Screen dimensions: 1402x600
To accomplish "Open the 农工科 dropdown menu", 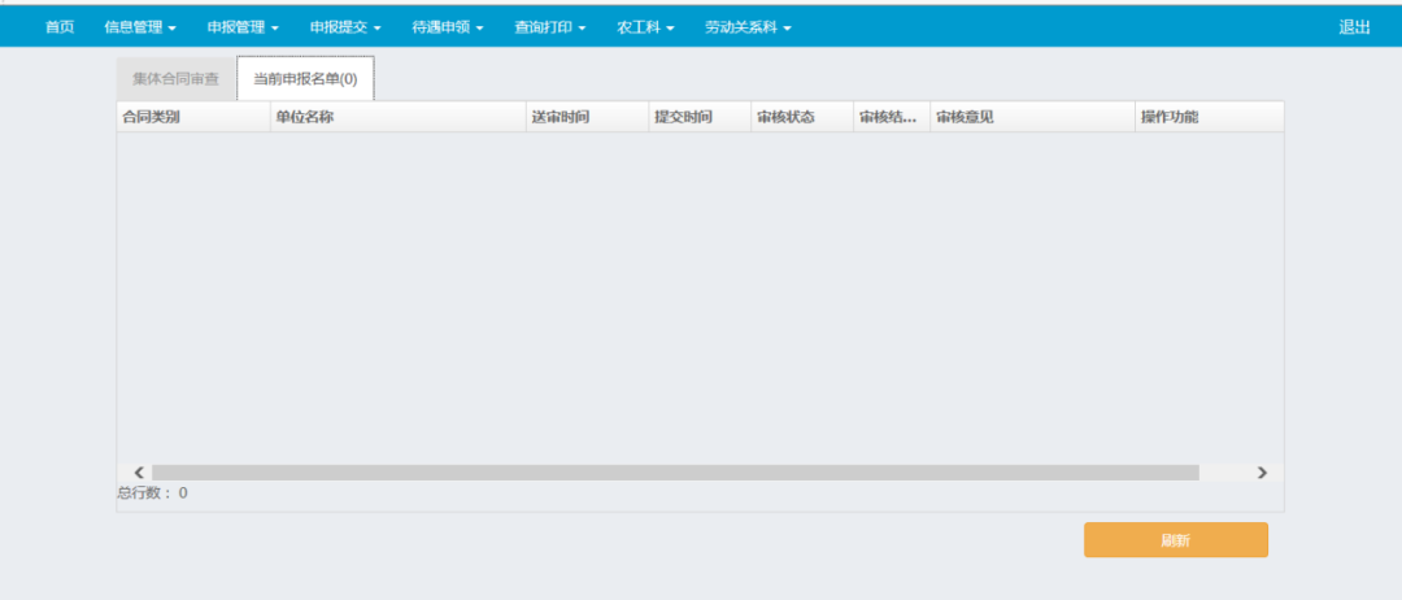I will coord(645,28).
